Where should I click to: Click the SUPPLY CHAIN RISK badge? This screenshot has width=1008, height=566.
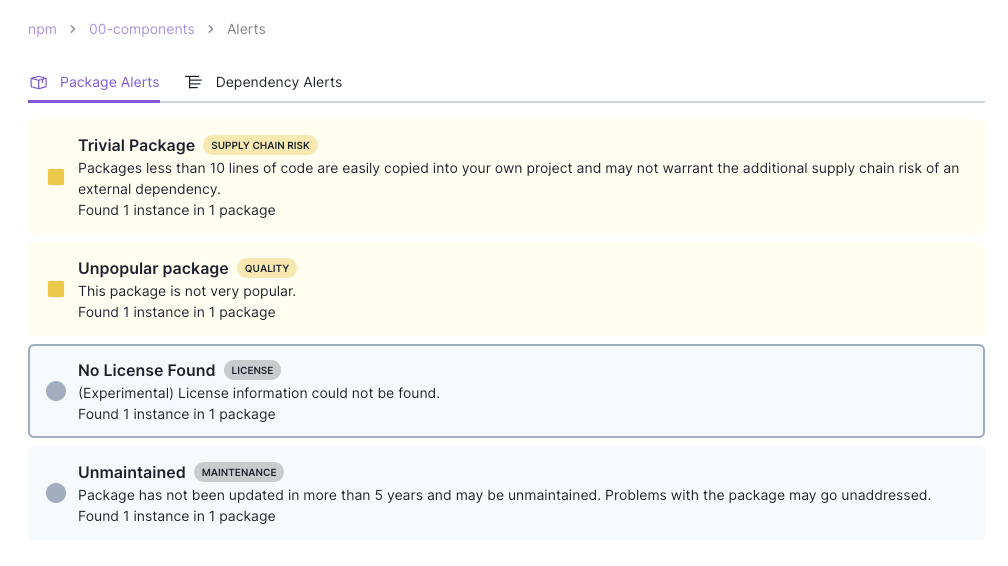260,146
